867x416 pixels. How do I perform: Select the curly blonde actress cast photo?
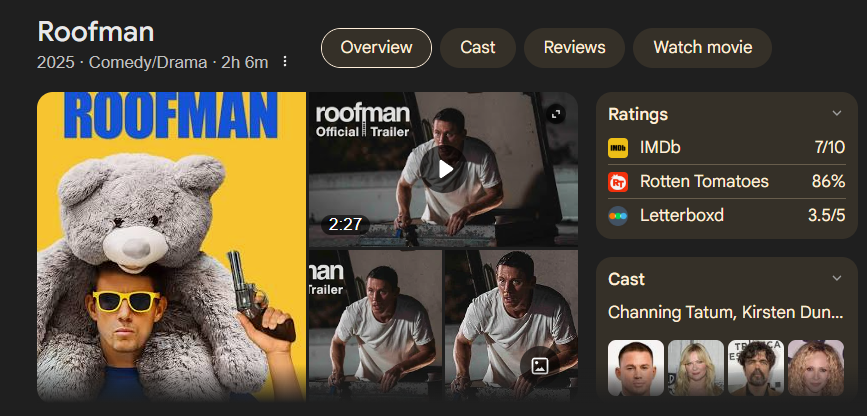coord(816,368)
